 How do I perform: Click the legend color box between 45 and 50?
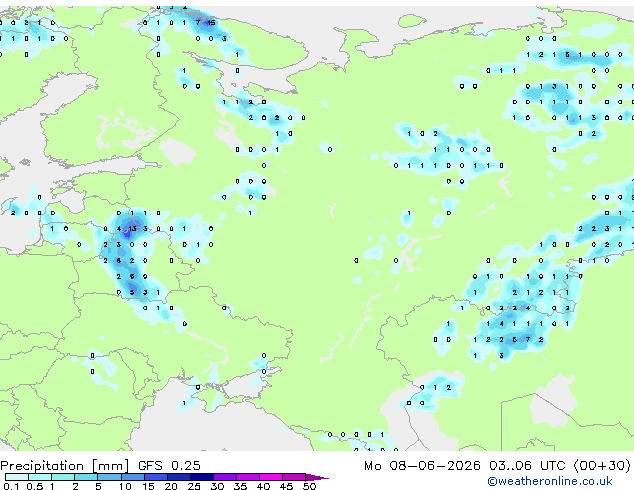294,477
